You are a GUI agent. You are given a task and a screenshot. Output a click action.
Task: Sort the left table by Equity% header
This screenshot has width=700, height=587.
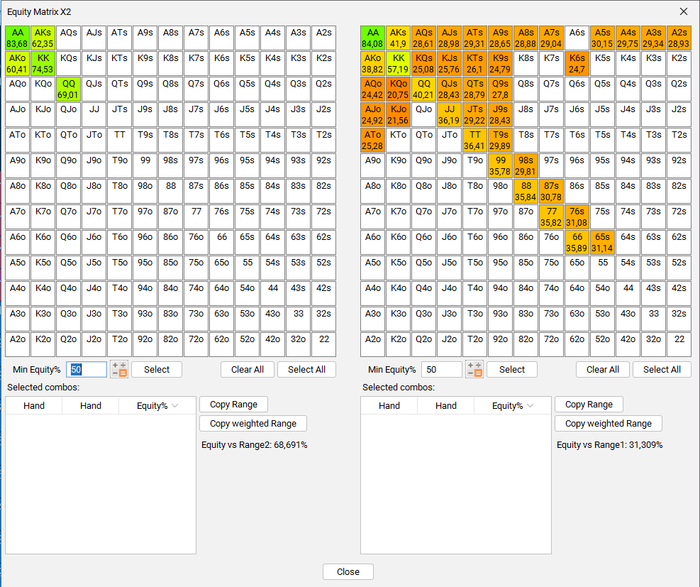pyautogui.click(x=157, y=406)
